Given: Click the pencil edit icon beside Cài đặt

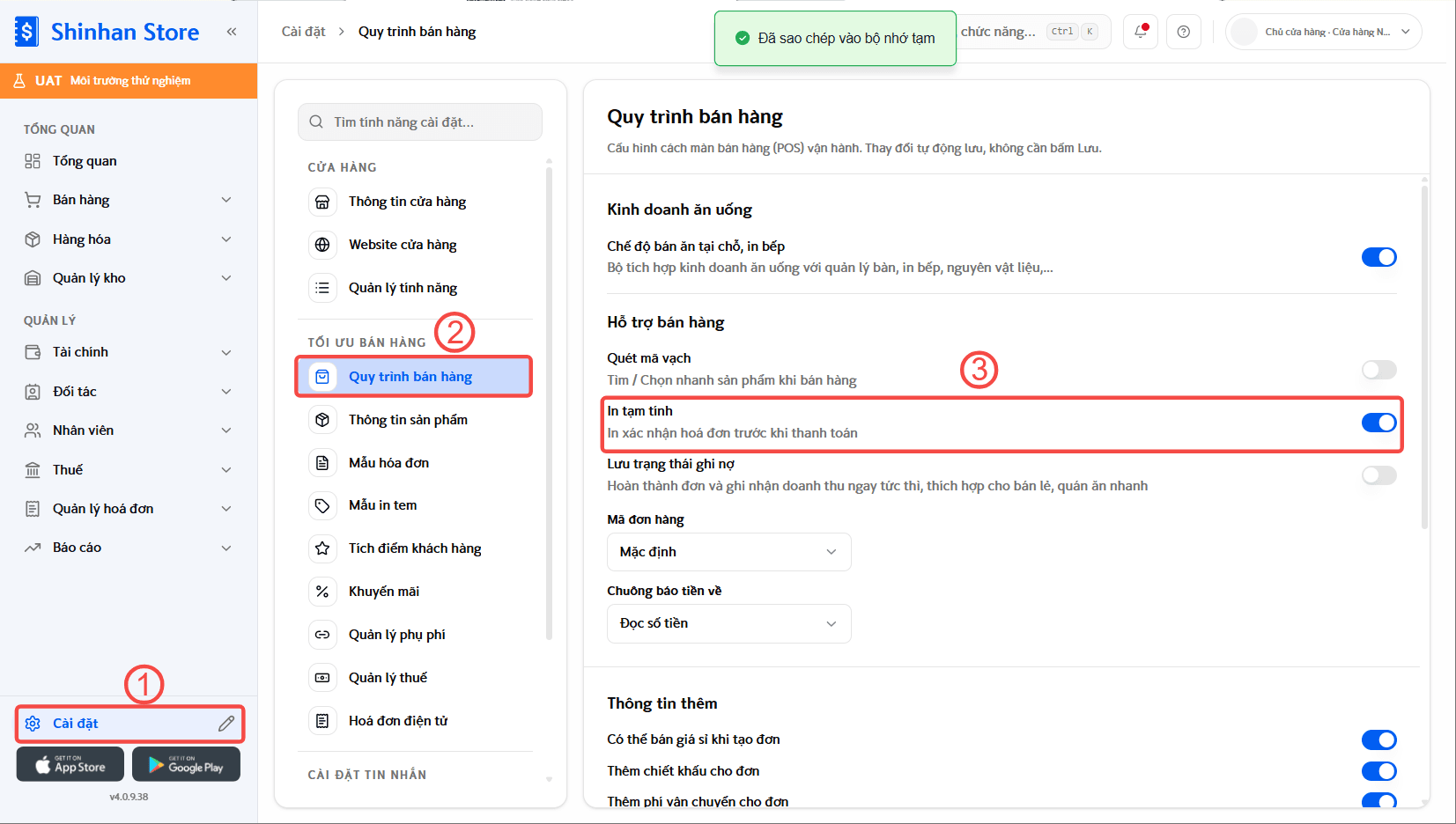Looking at the screenshot, I should coord(226,724).
